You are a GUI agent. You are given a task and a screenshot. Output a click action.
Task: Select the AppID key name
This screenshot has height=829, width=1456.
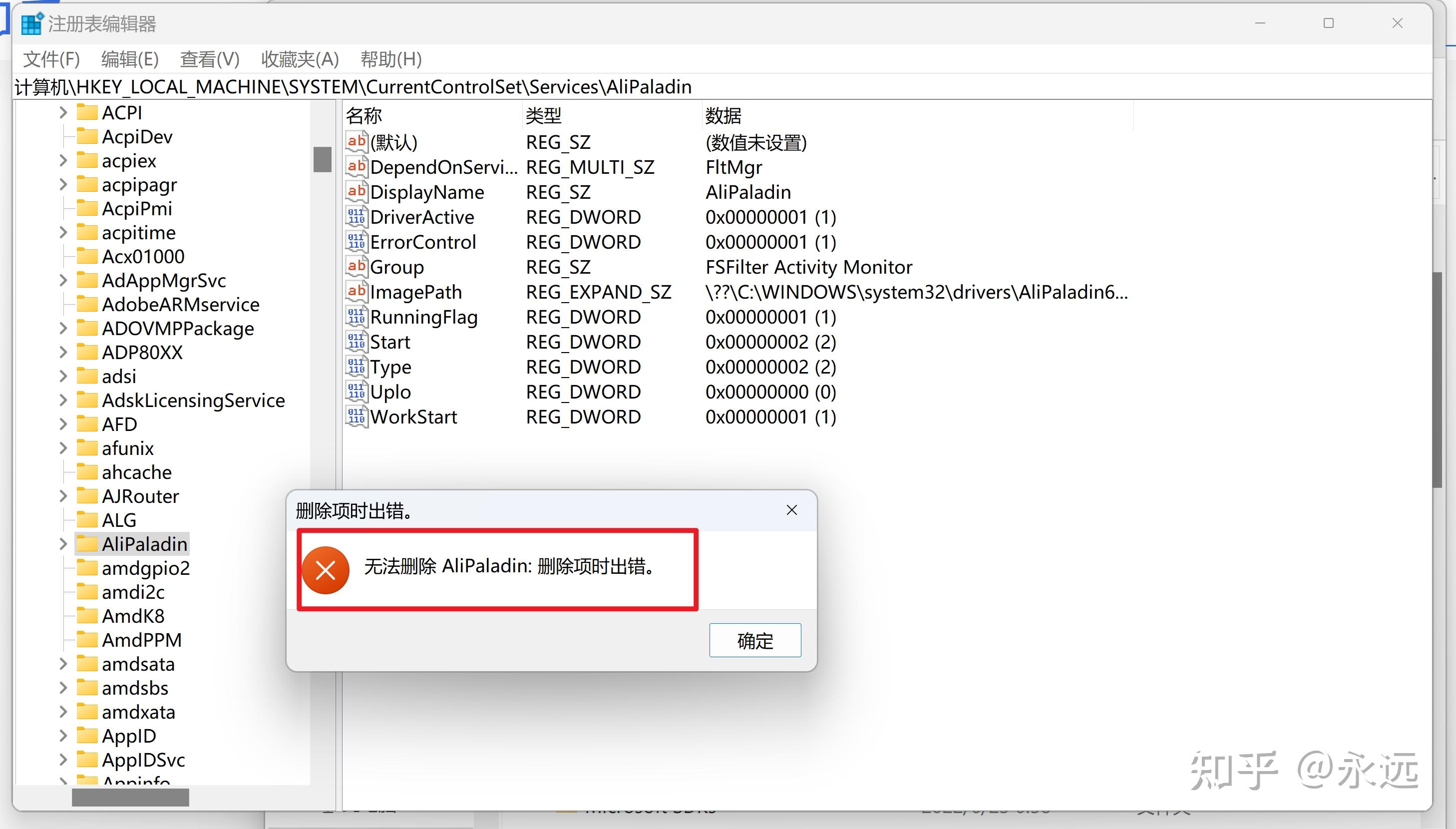point(129,736)
